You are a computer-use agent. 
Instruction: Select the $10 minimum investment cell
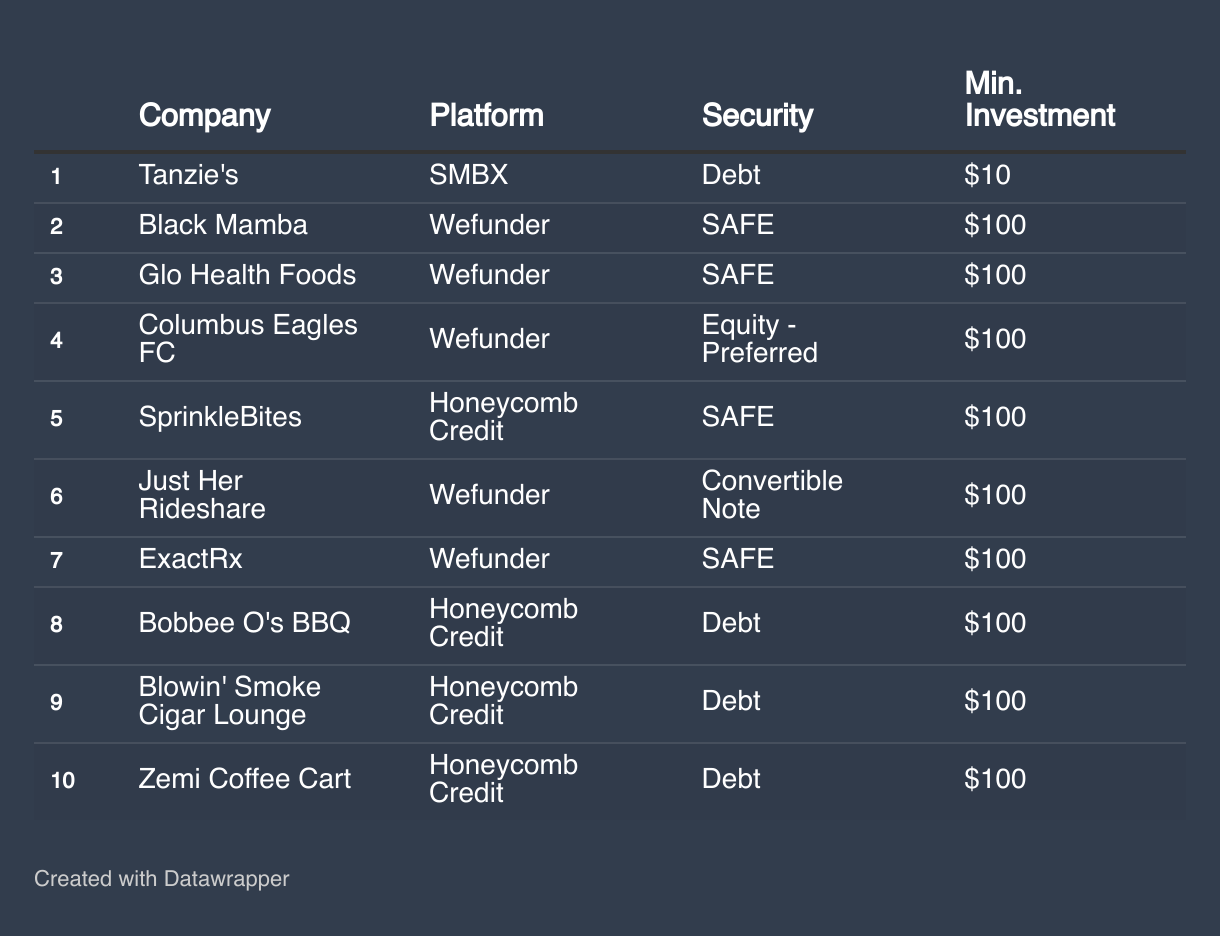[987, 175]
